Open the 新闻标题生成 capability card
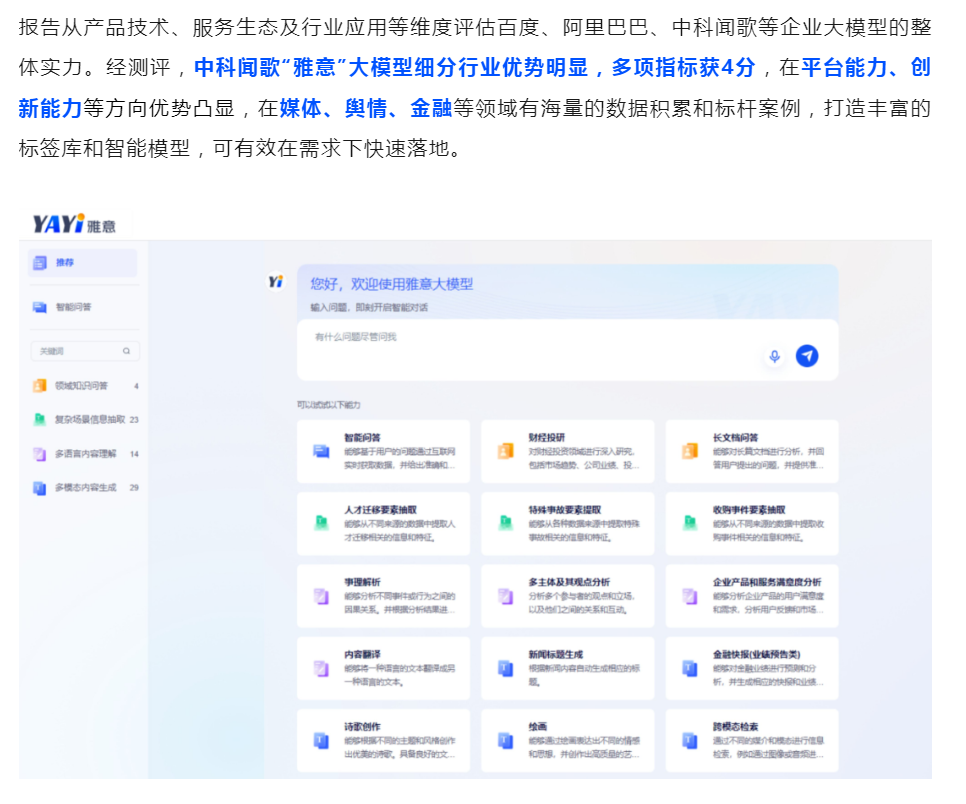 [x=568, y=668]
